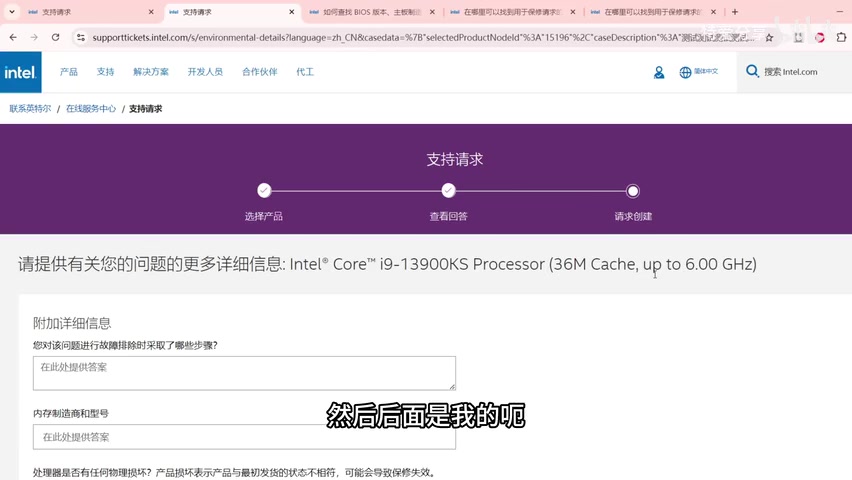Image resolution: width=852 pixels, height=480 pixels.
Task: Close the first 支持请求 tab
Action: (151, 11)
